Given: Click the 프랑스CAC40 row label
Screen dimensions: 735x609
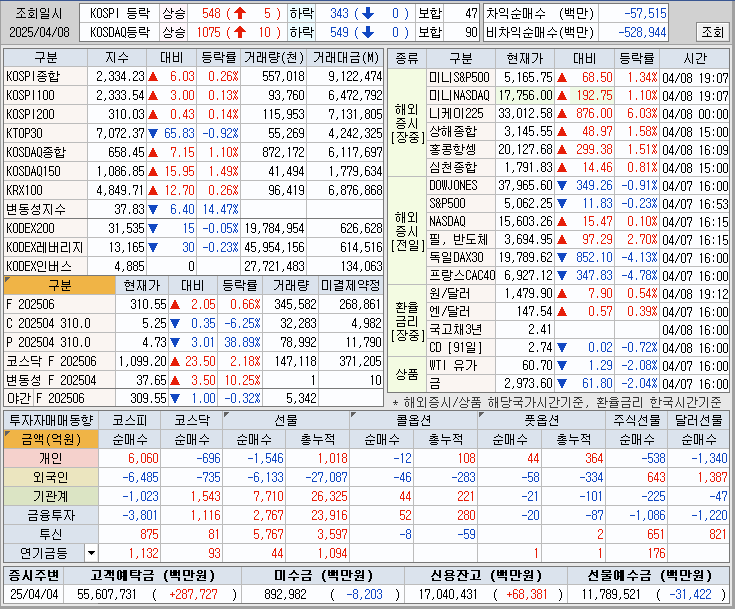Looking at the screenshot, I should pos(461,275).
